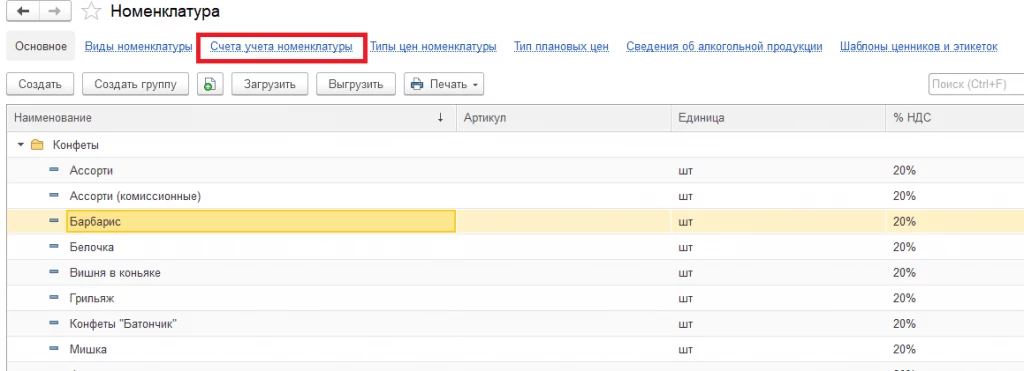Select the Вишня в коньяке row name
The height and width of the screenshot is (371, 1024).
(x=115, y=273)
